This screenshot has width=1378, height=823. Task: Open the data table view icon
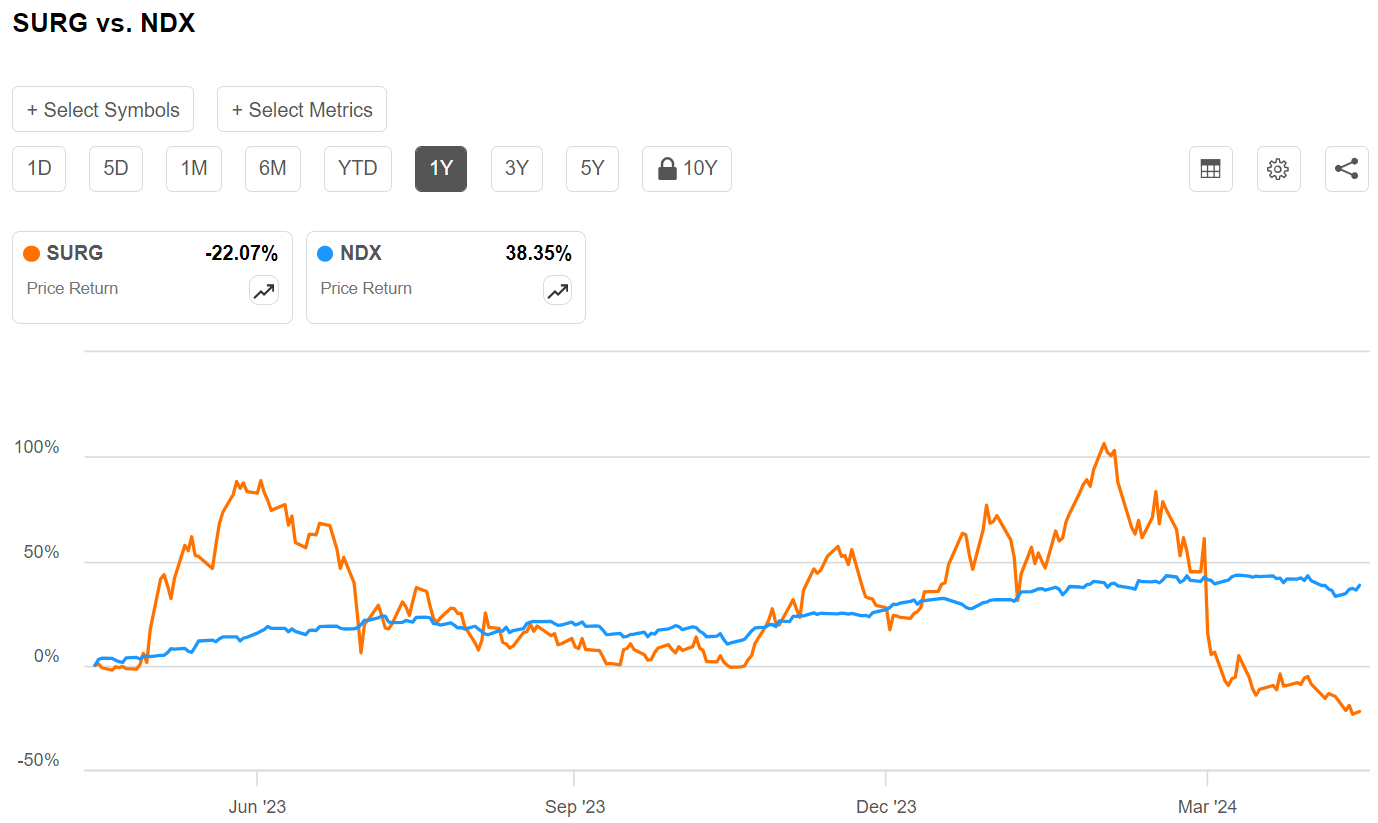pyautogui.click(x=1210, y=169)
